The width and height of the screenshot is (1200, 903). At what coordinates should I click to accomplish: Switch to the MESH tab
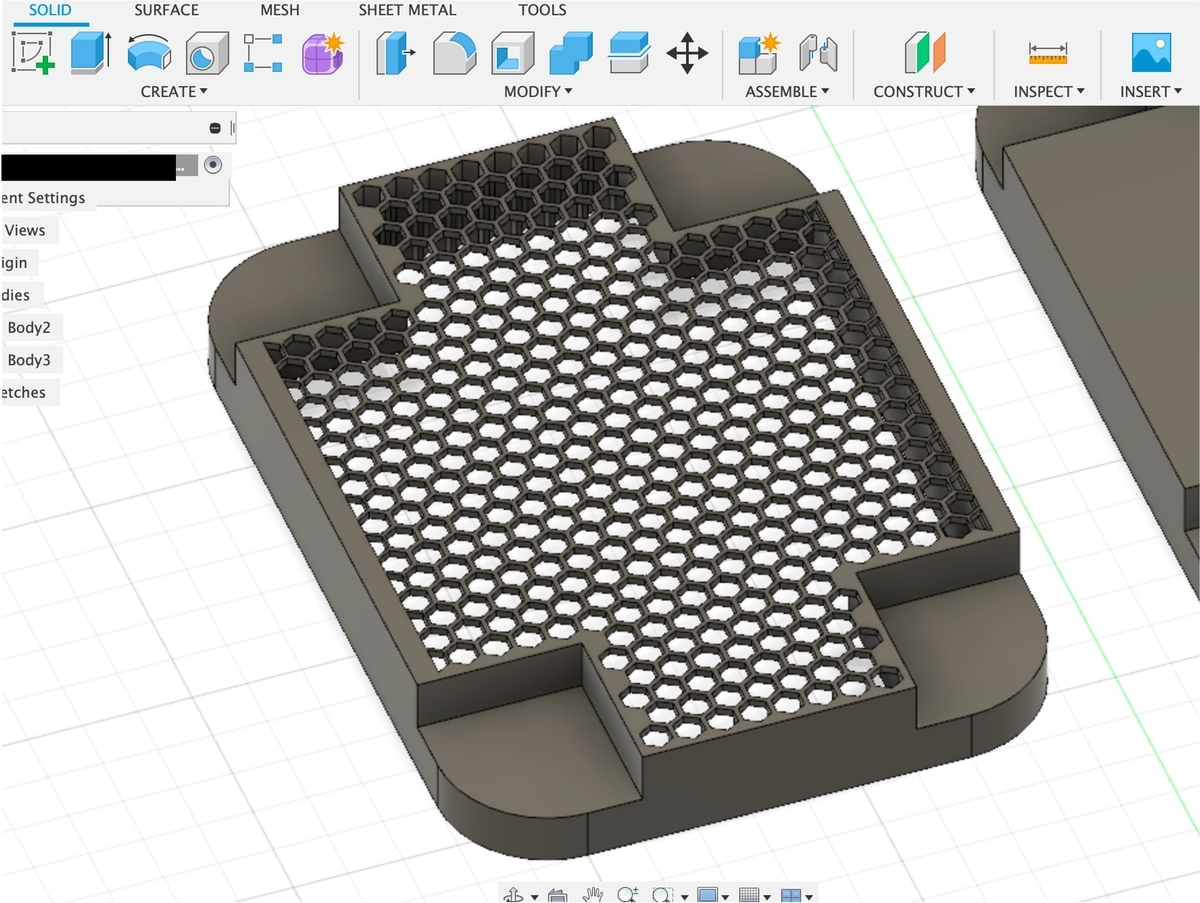tap(280, 10)
